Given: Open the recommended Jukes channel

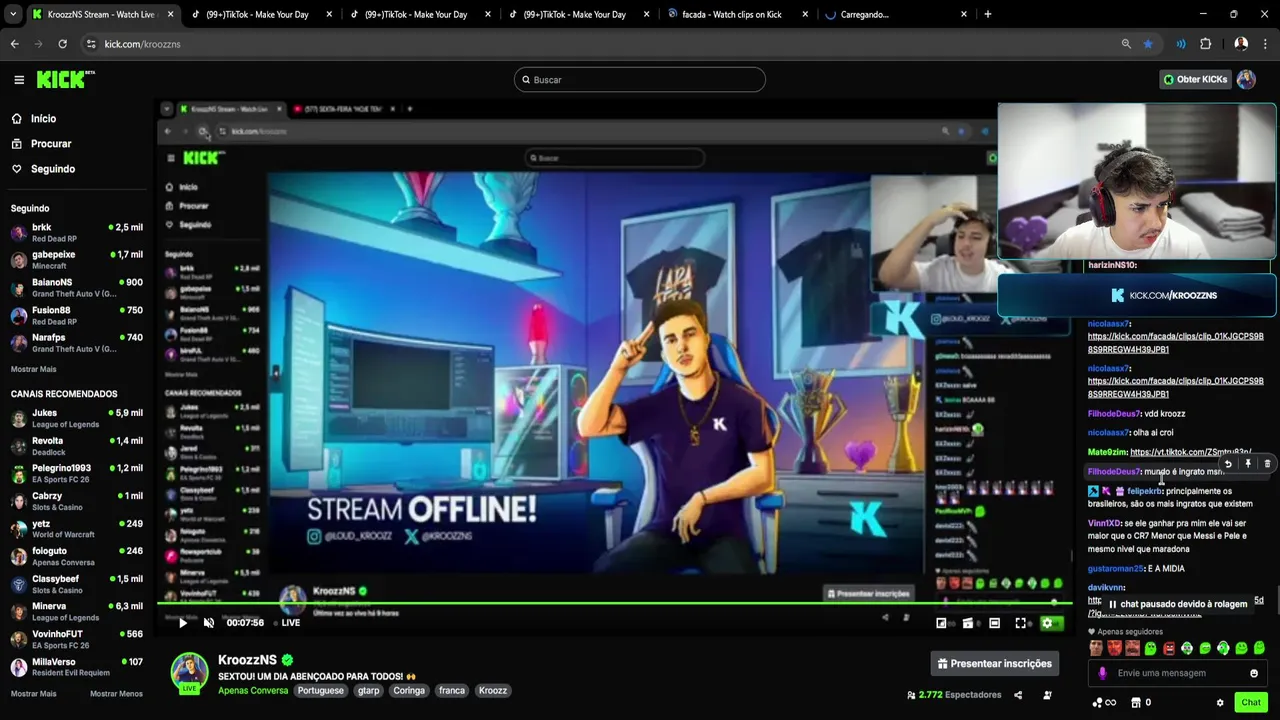Looking at the screenshot, I should (x=77, y=418).
